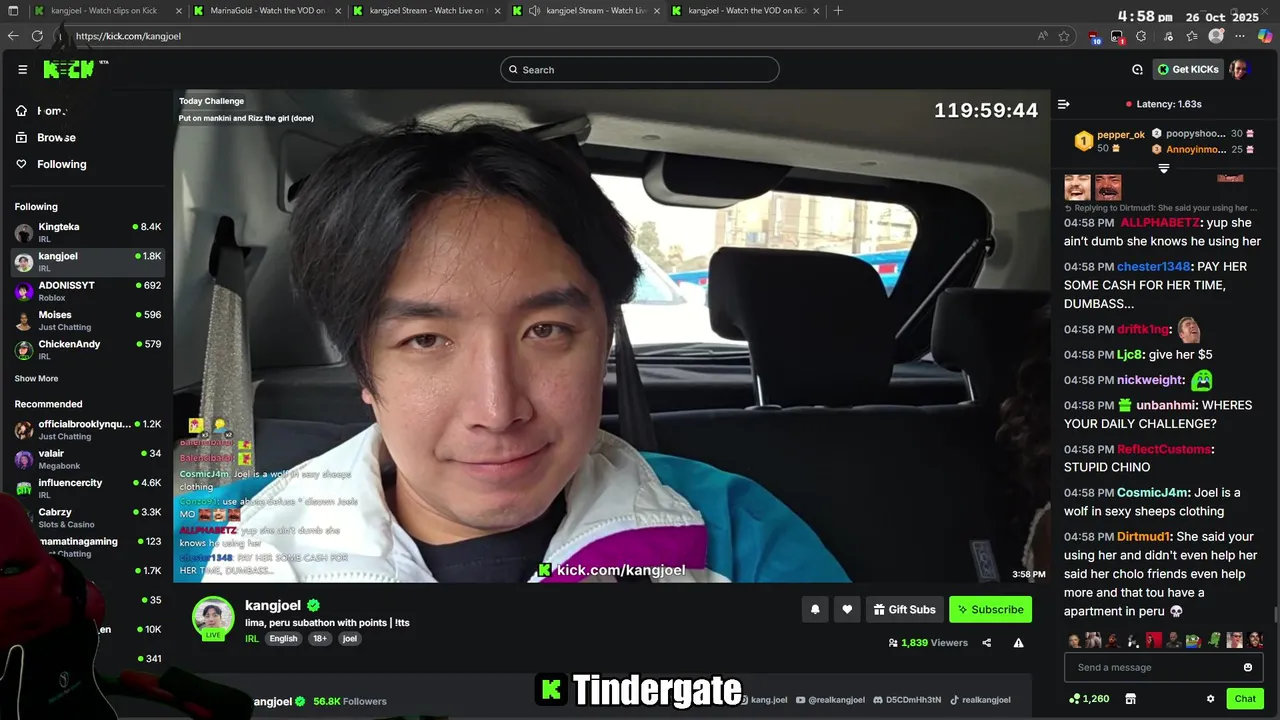The height and width of the screenshot is (720, 1280).
Task: Open browser settings and more menu
Action: click(1241, 36)
